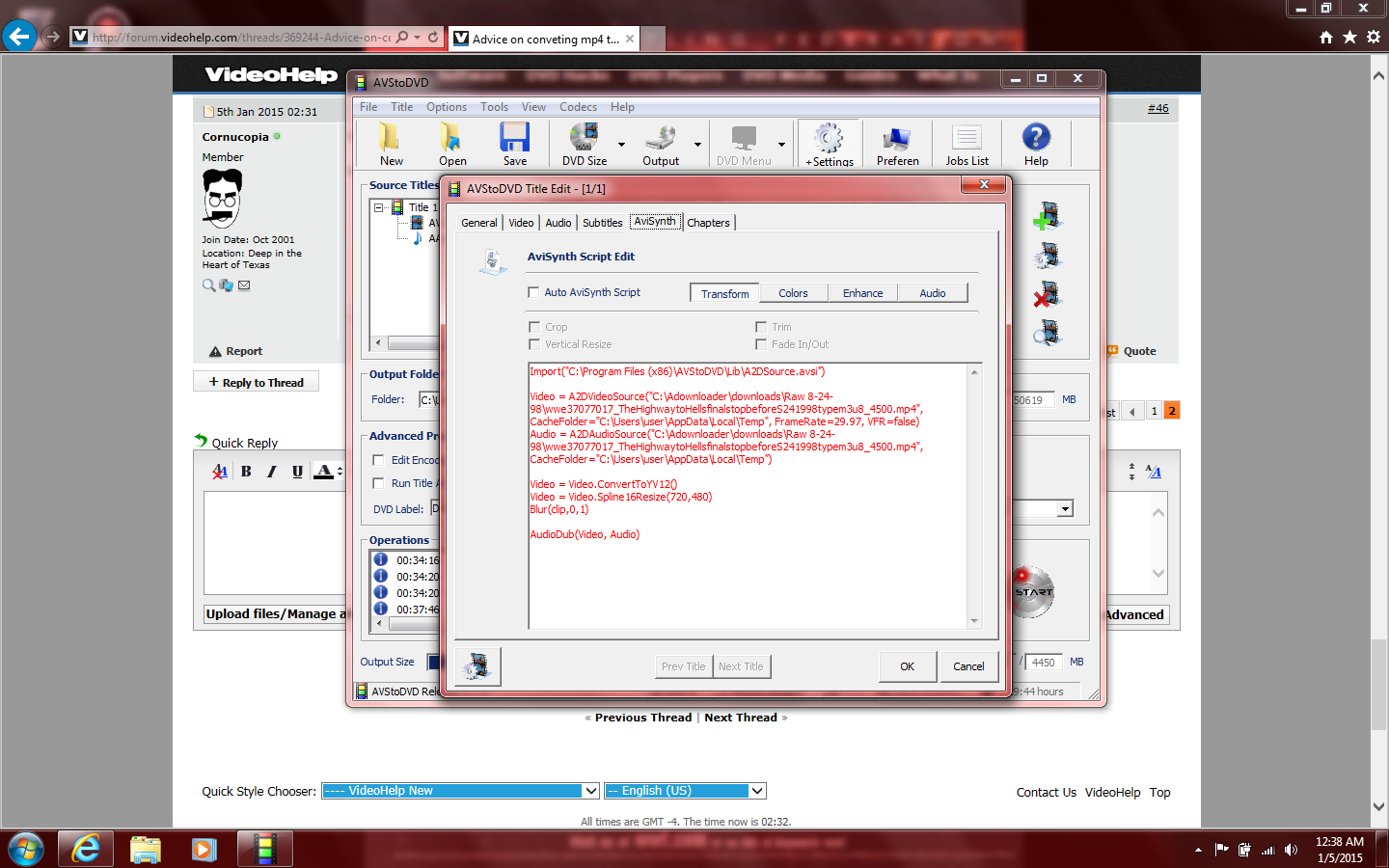Viewport: 1389px width, 868px height.
Task: Open the Tools menu
Action: point(494,107)
